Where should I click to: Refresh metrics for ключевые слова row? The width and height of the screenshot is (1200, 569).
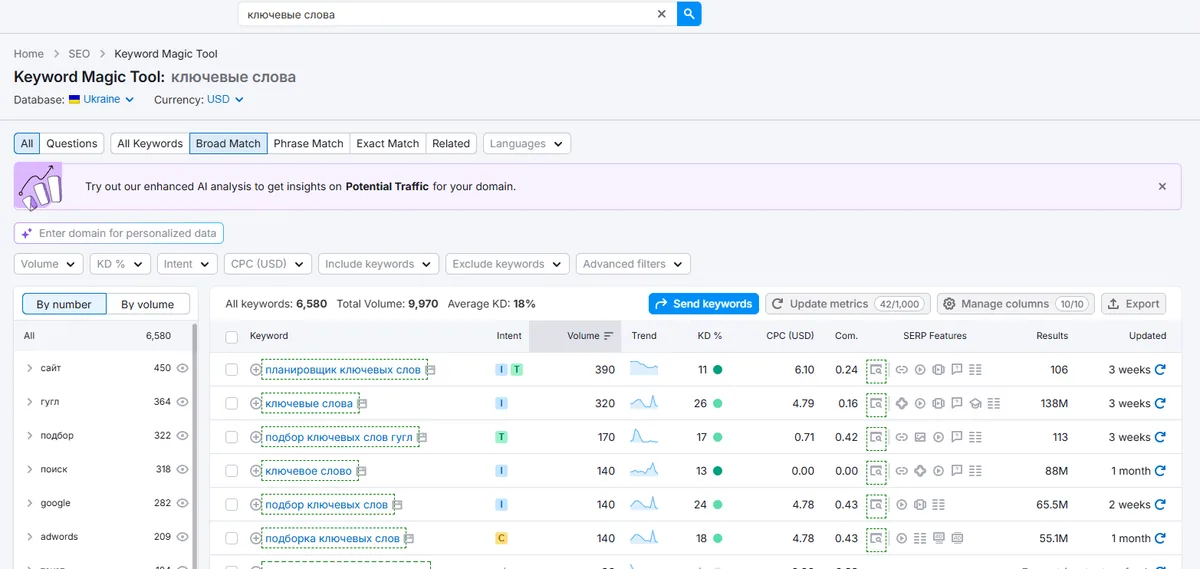[1160, 404]
